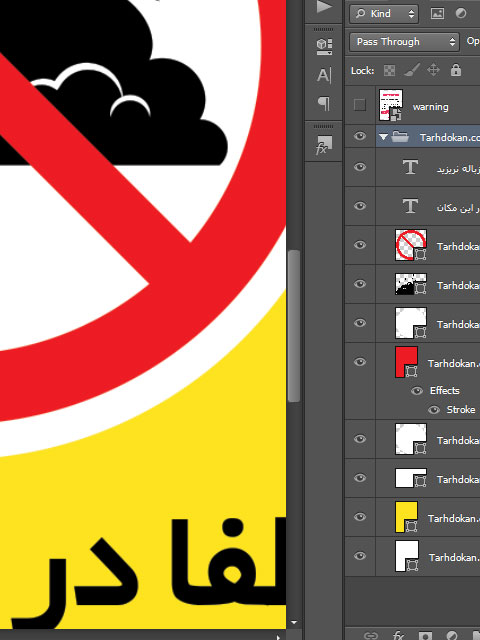This screenshot has height=640, width=480.
Task: Click the Effects label under red layer
Action: pyautogui.click(x=444, y=391)
